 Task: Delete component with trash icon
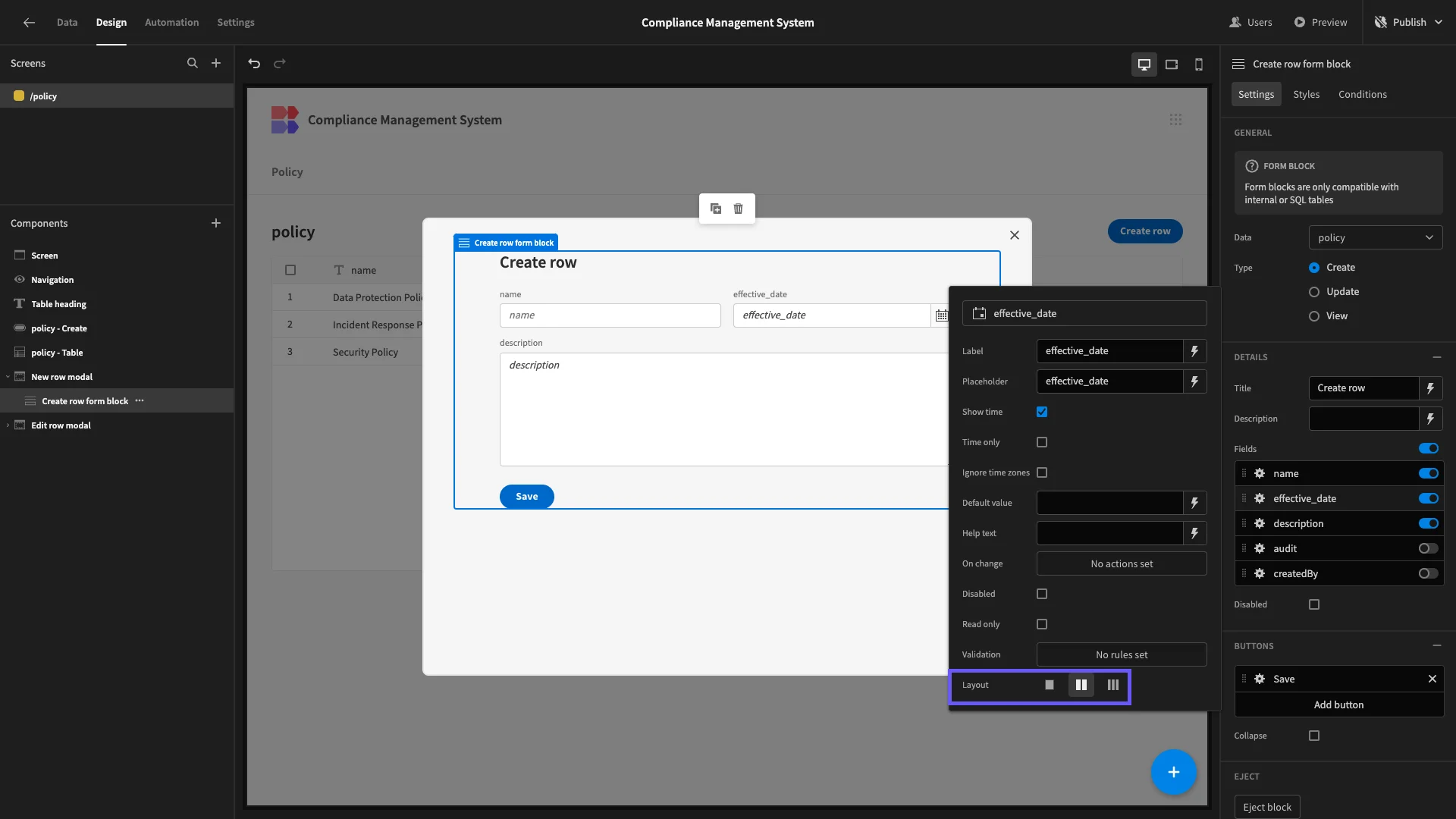738,209
